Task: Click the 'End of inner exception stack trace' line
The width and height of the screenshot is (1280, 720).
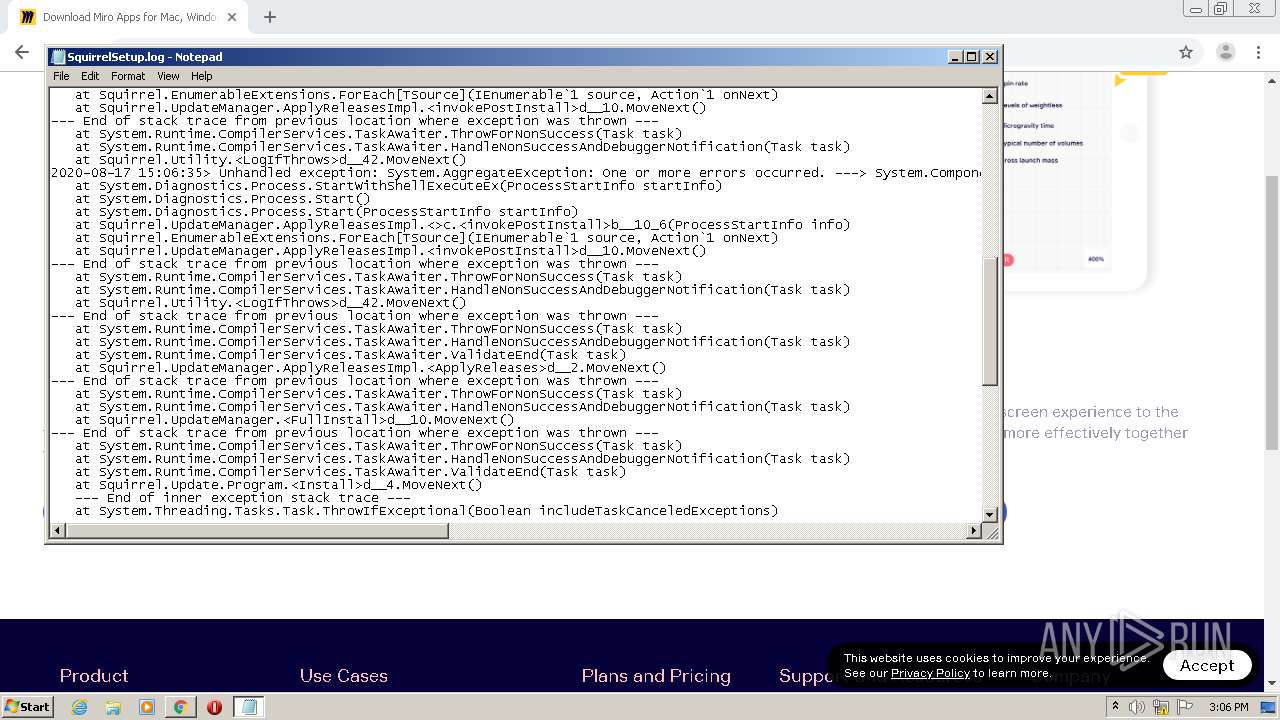Action: (243, 498)
